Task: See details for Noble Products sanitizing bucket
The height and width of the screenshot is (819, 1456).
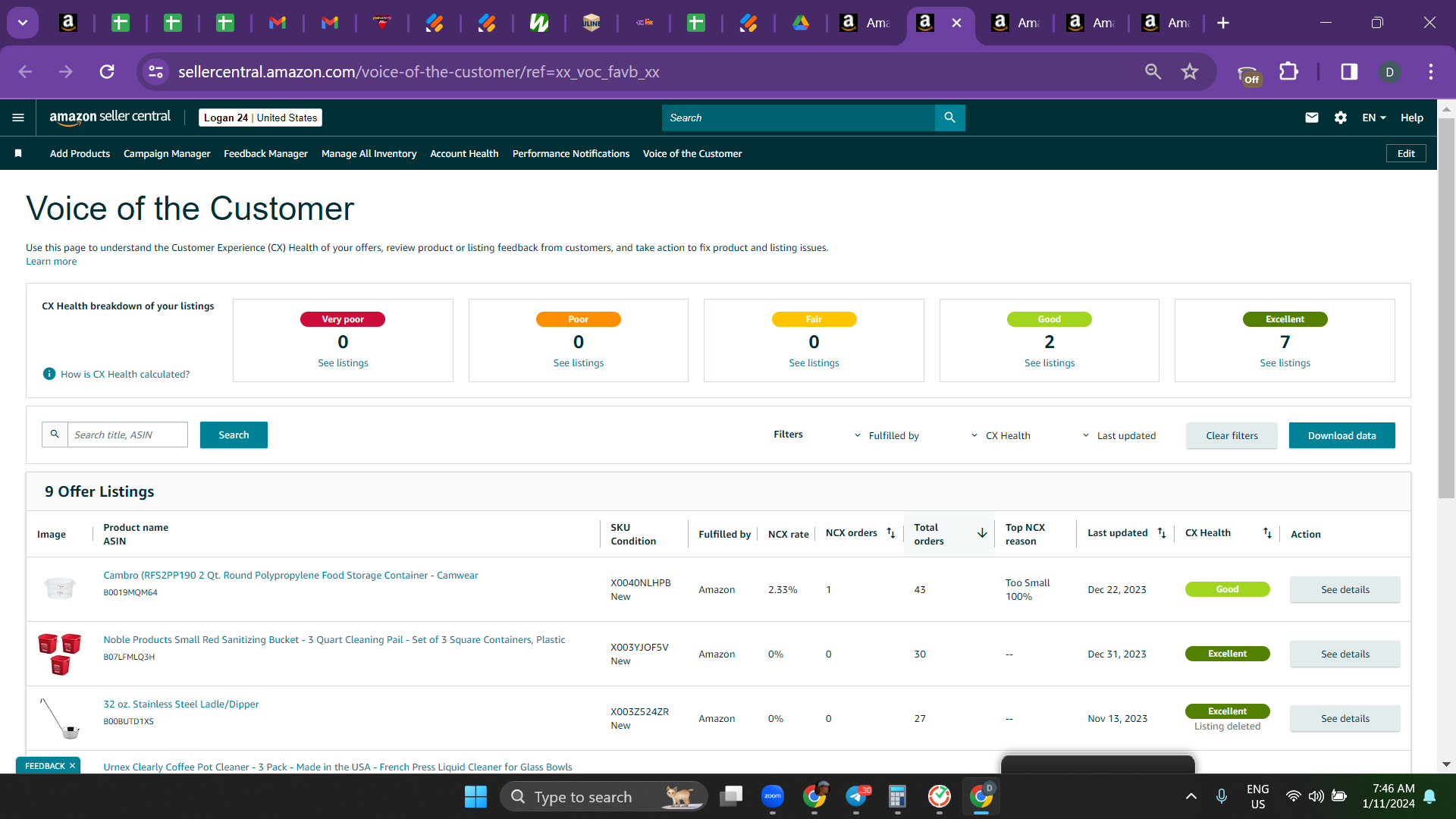Action: pyautogui.click(x=1345, y=654)
